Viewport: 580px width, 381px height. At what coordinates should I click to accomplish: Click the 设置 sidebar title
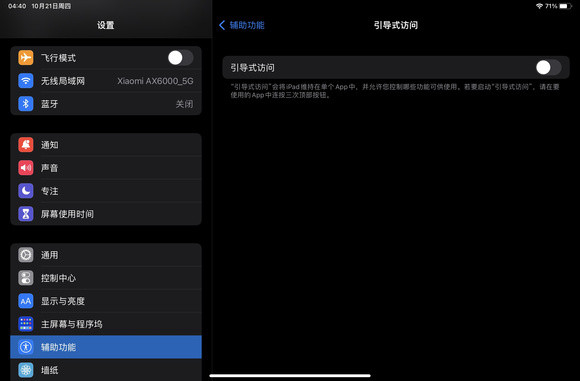tap(106, 25)
